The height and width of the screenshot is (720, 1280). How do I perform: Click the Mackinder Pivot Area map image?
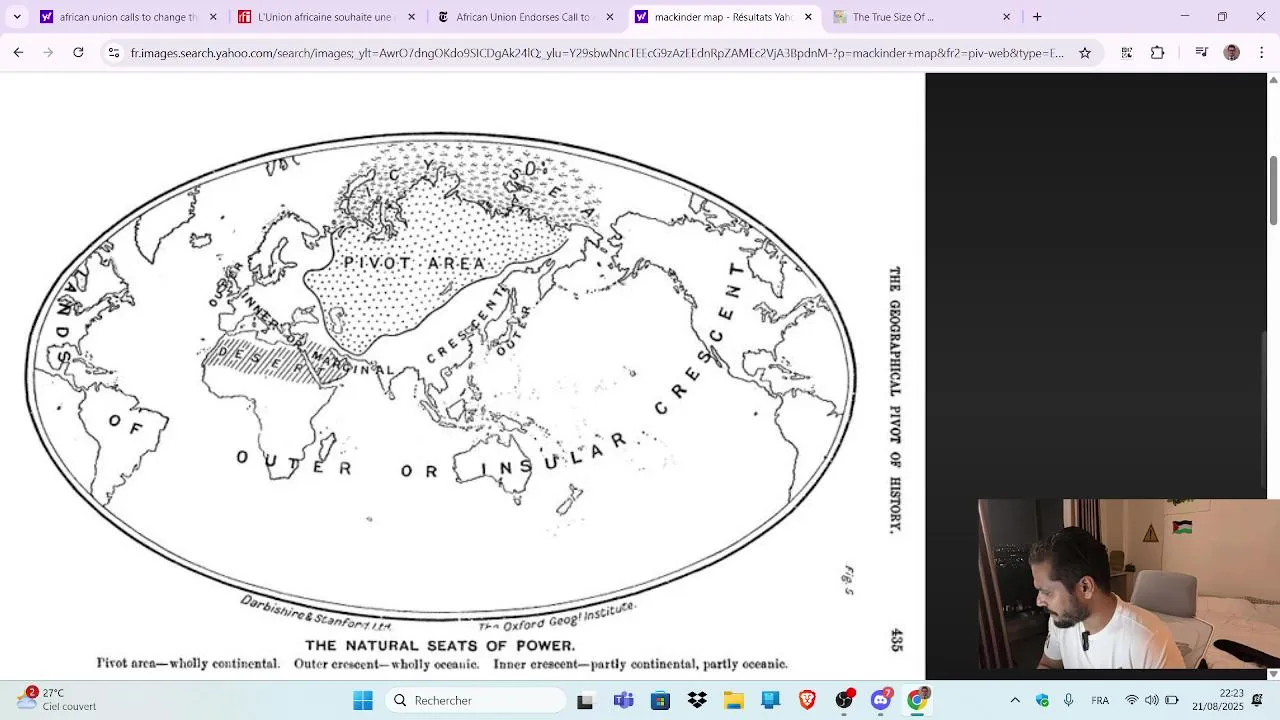point(462,376)
